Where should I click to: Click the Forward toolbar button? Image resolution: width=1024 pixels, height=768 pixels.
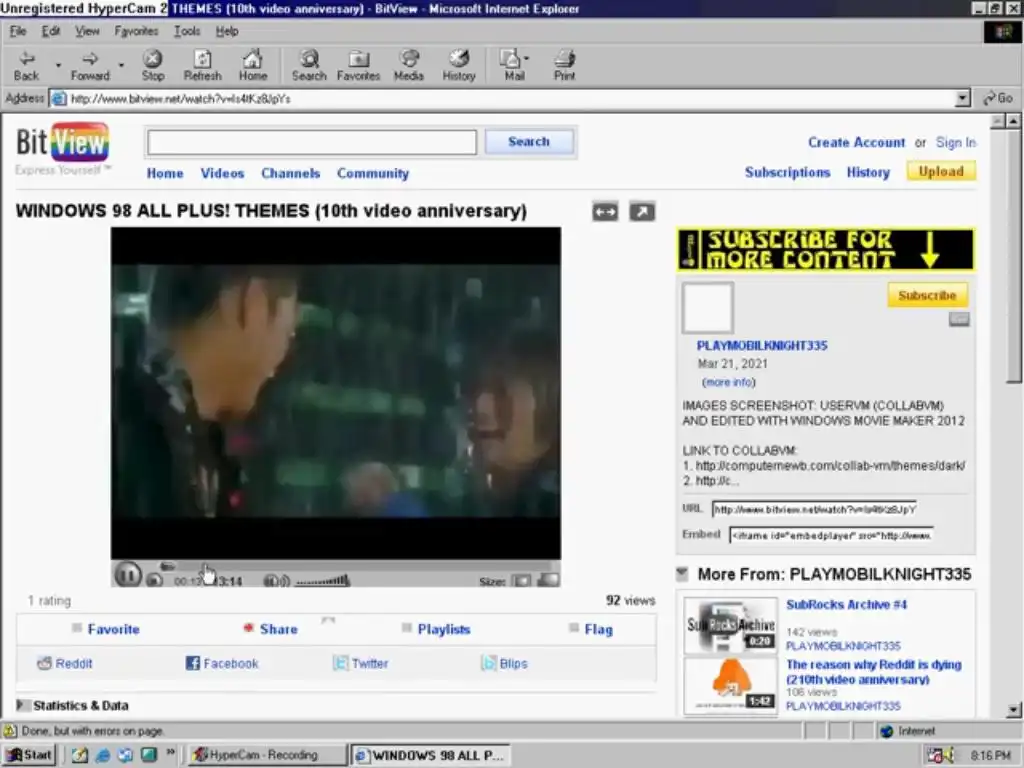pyautogui.click(x=90, y=66)
